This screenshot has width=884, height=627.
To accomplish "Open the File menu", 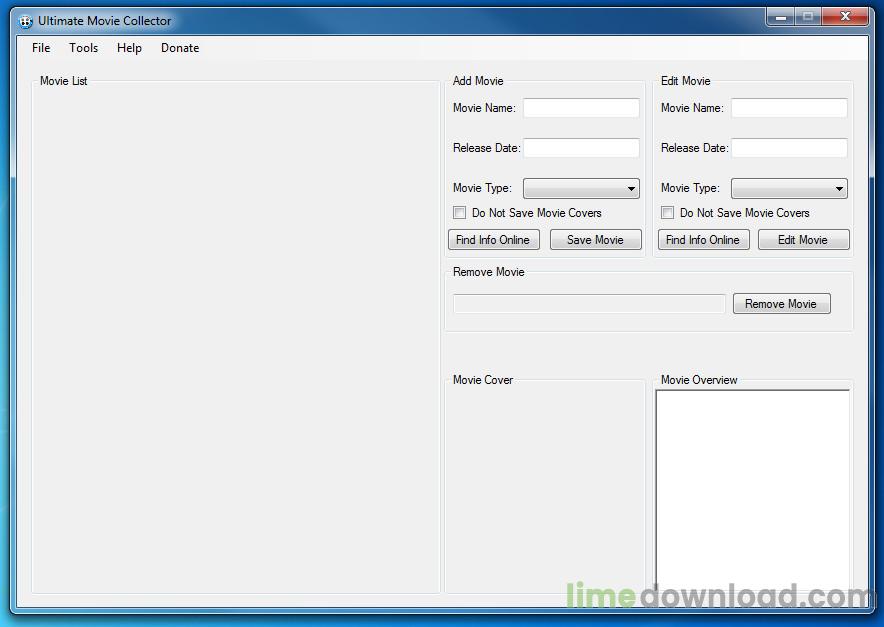I will [41, 48].
